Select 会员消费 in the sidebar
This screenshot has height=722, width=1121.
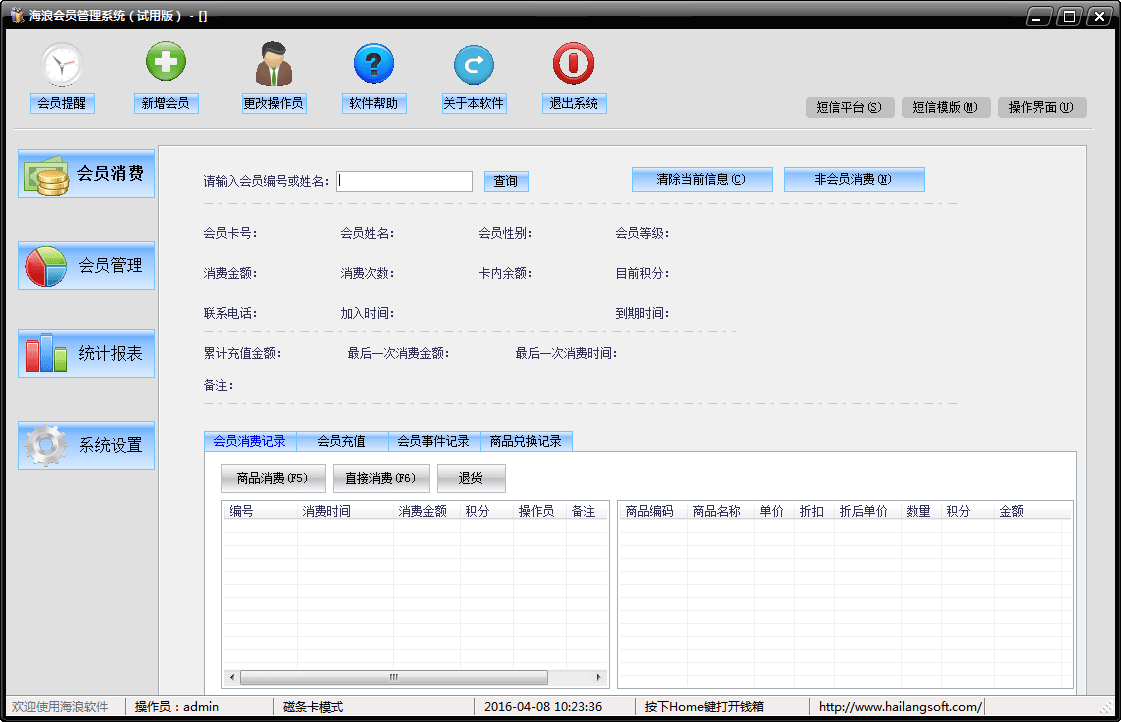pos(87,174)
